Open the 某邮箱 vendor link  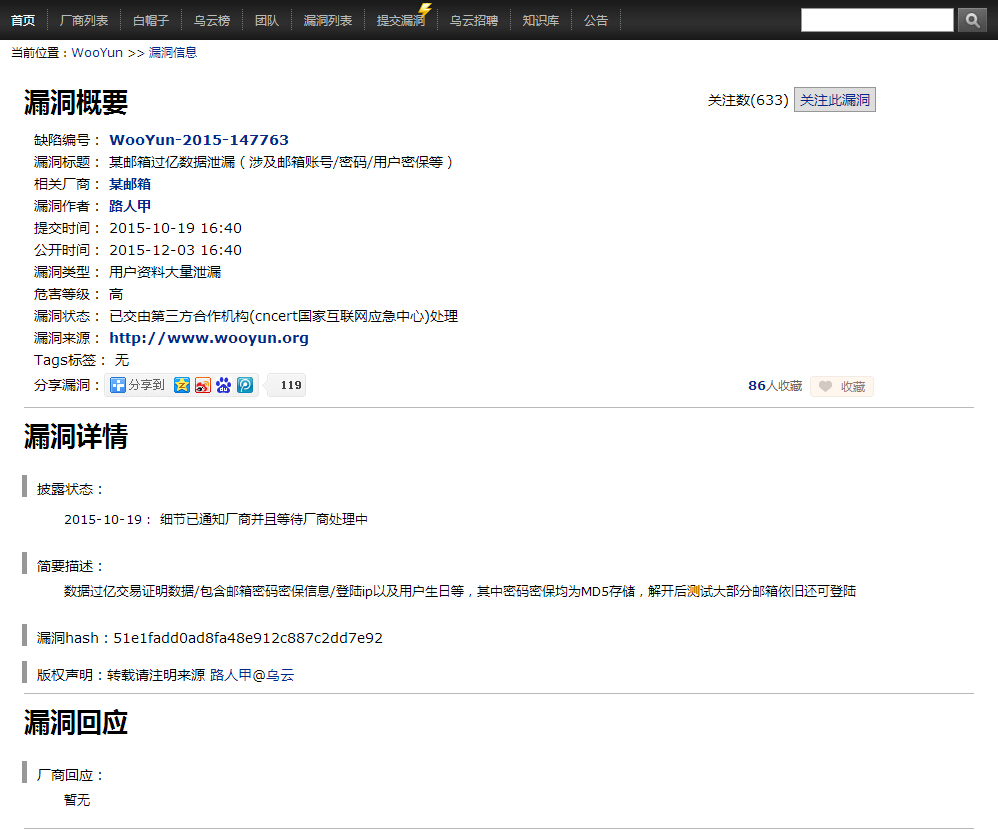[x=130, y=184]
